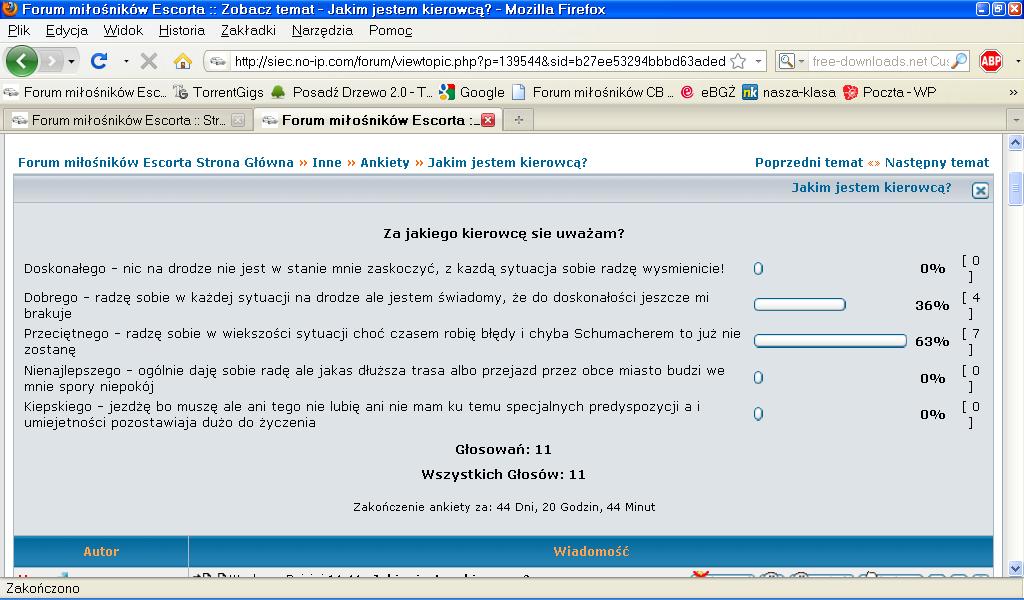
Task: Expand the back-forward history dropdown arrow
Action: [x=71, y=61]
